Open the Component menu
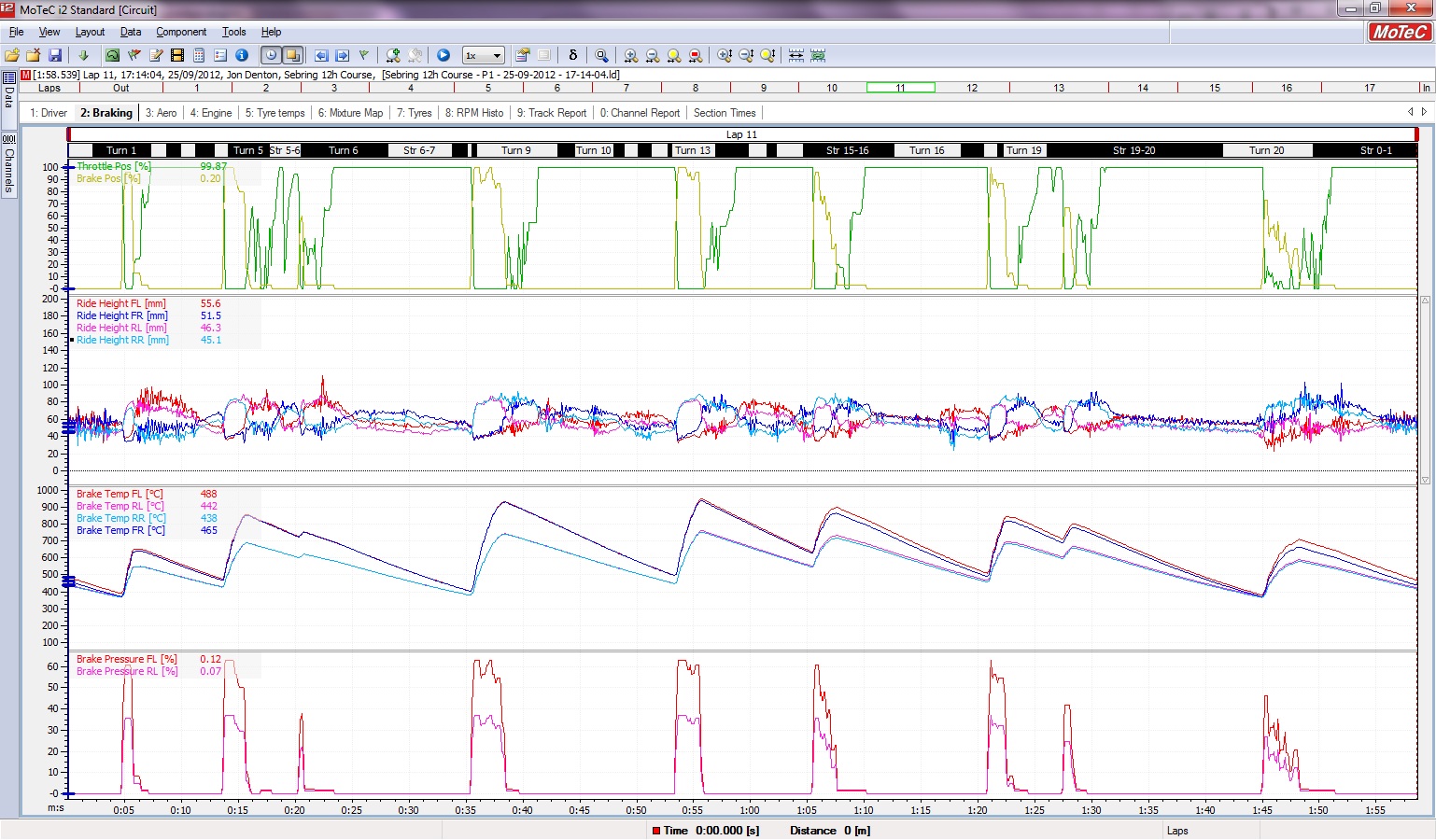This screenshot has width=1436, height=840. click(181, 32)
